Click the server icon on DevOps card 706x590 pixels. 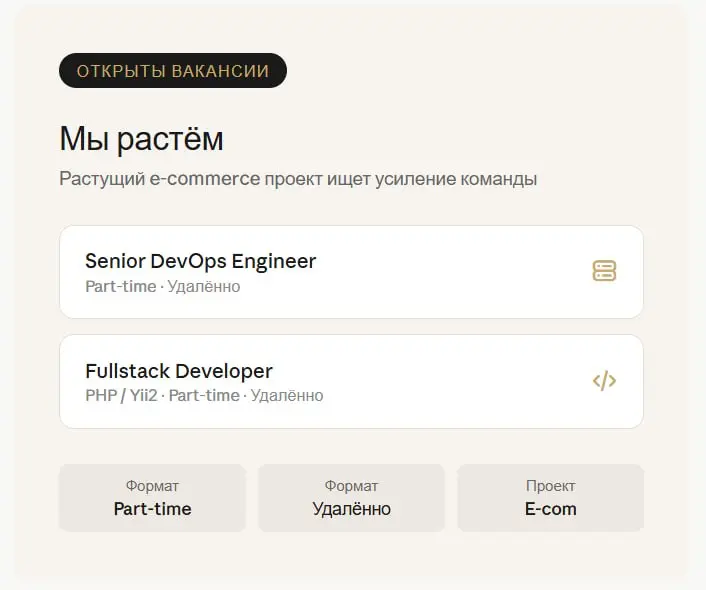coord(604,271)
